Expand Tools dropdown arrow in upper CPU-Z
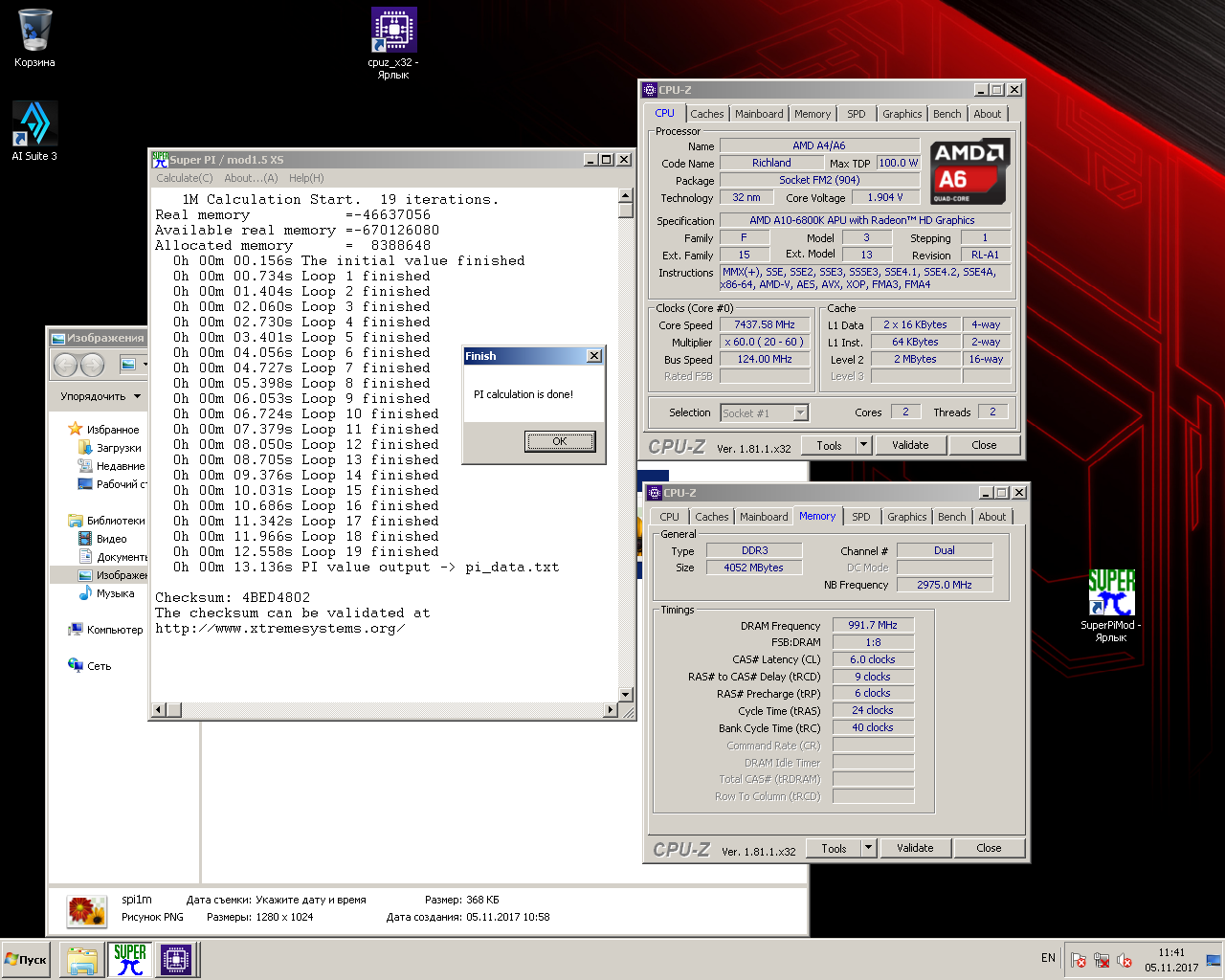 coord(862,445)
